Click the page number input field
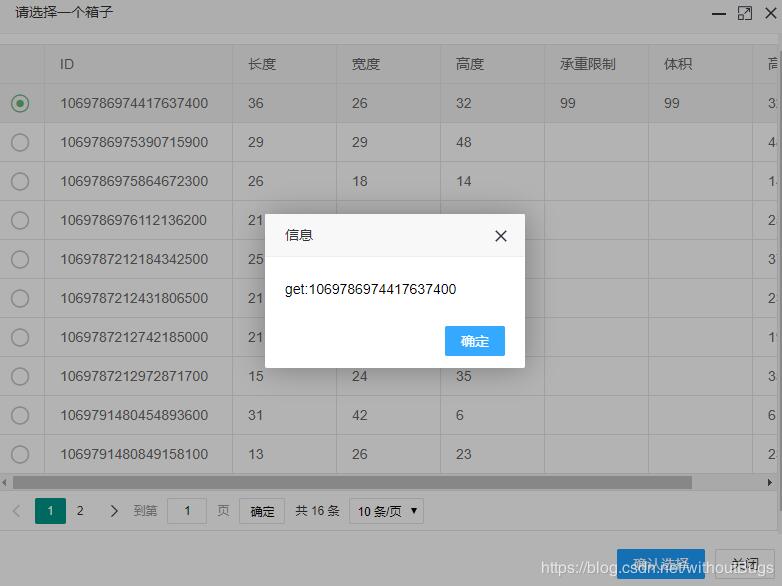 (x=187, y=511)
